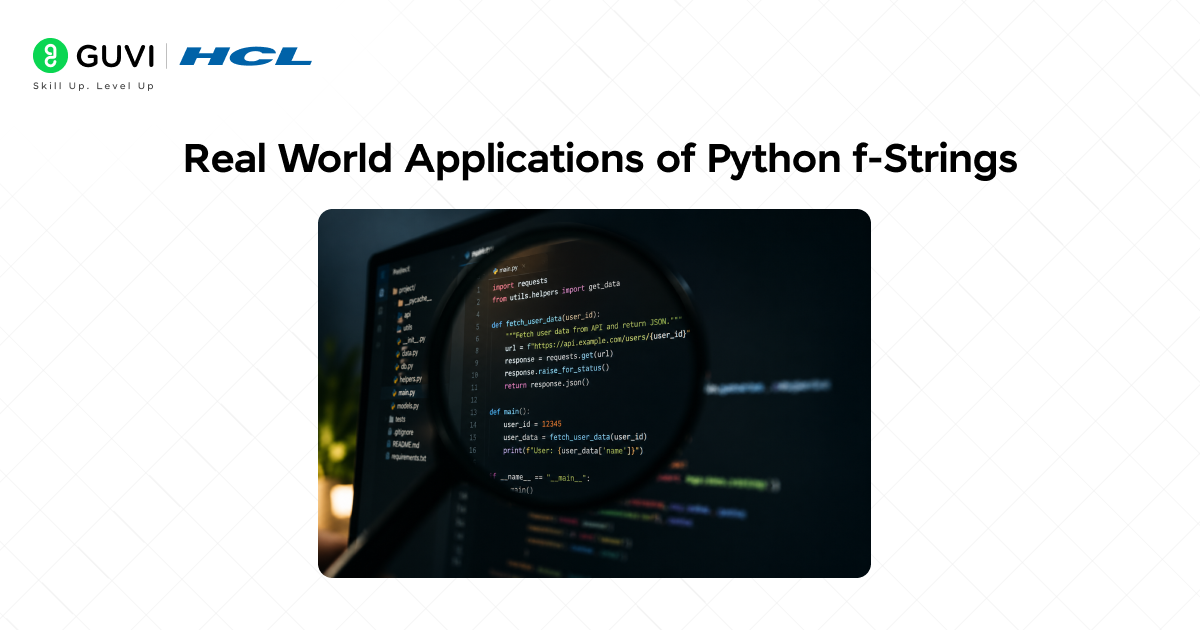Open .gitignore in the file tree

401,432
